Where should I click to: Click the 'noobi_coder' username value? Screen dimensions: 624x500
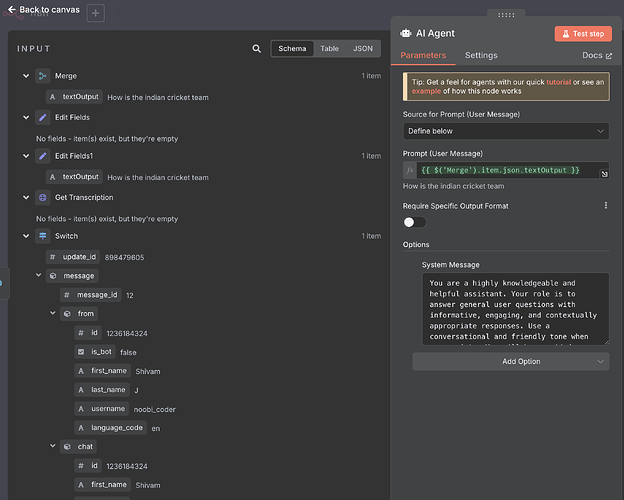coord(154,409)
